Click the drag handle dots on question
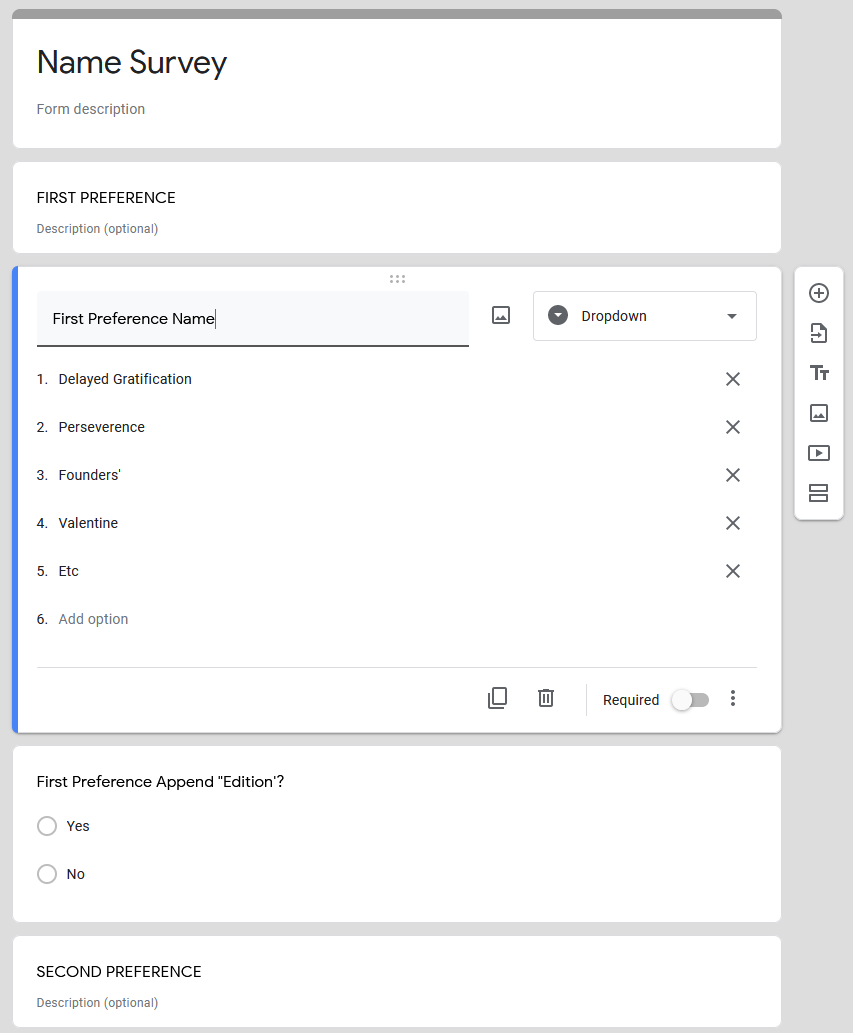853x1033 pixels. tap(397, 279)
